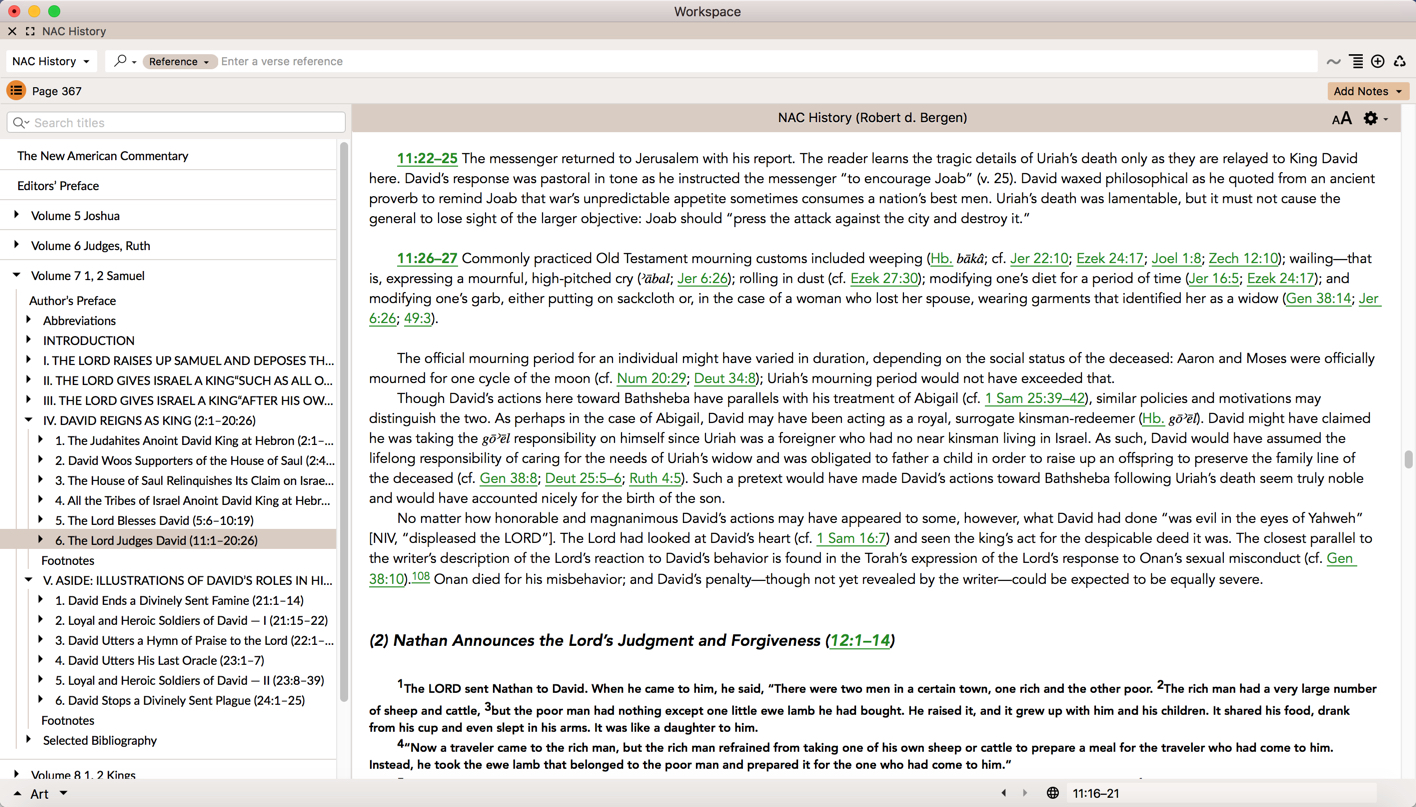This screenshot has height=807, width=1416.
Task: Close the NAC History tab
Action: (x=12, y=31)
